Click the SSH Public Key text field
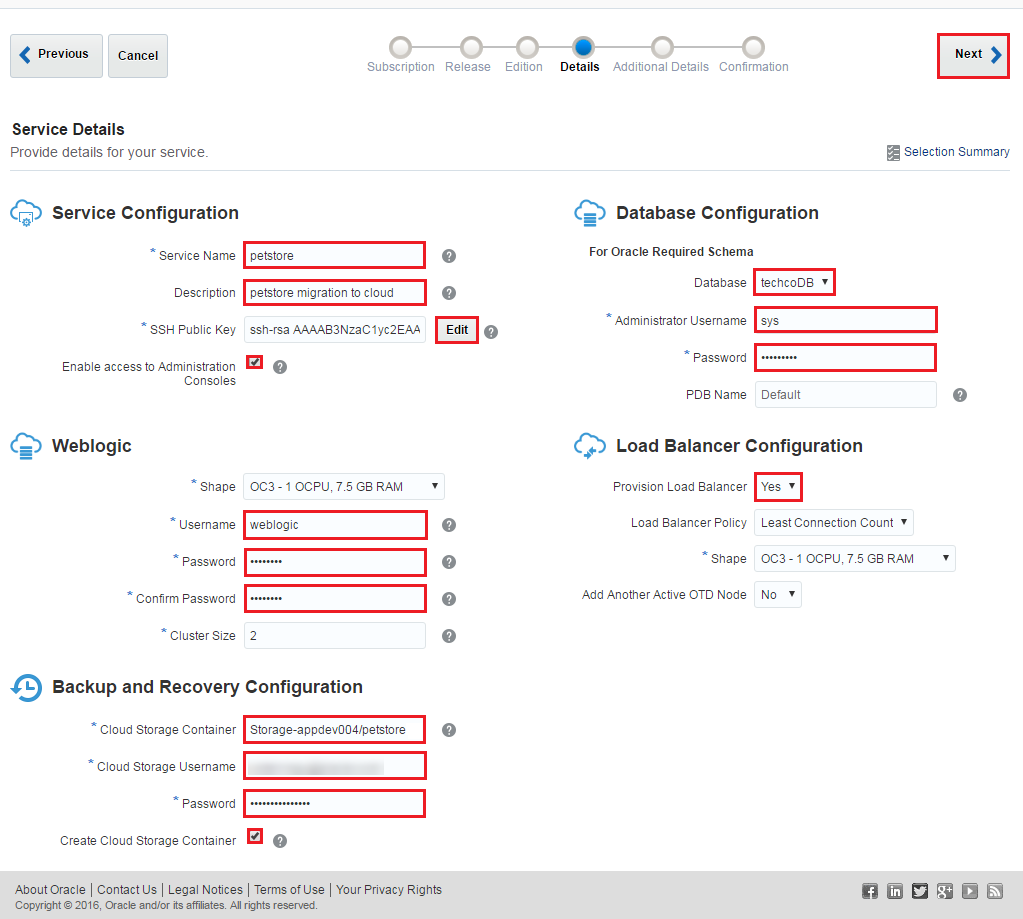The image size is (1023, 919). (335, 330)
